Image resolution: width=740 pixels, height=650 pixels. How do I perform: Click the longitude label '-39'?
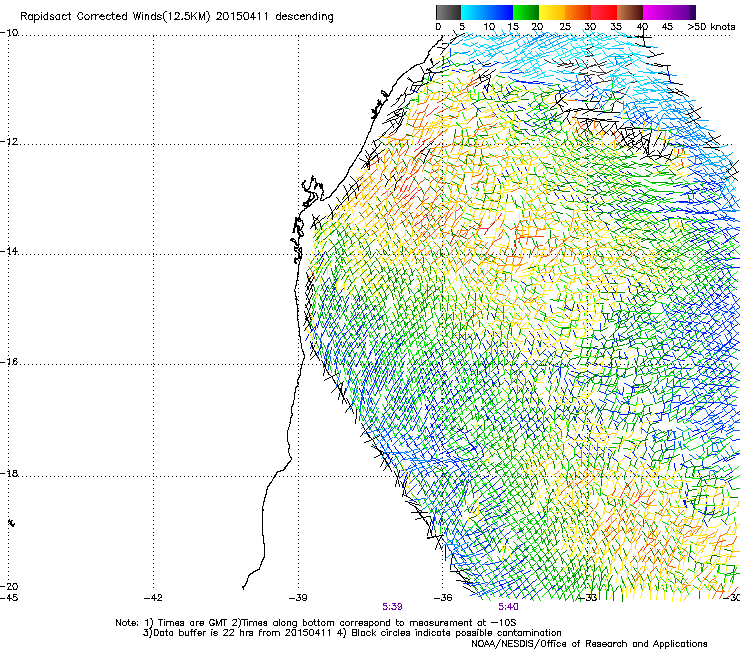coord(298,598)
